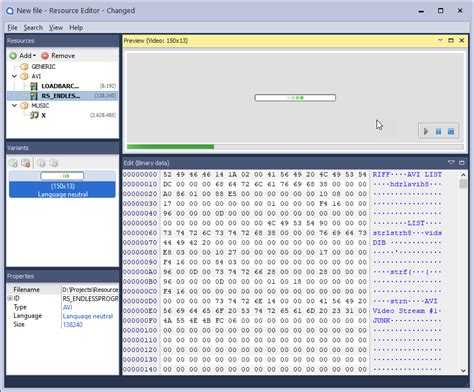474x392 pixels.
Task: Open the File menu
Action: point(12,28)
